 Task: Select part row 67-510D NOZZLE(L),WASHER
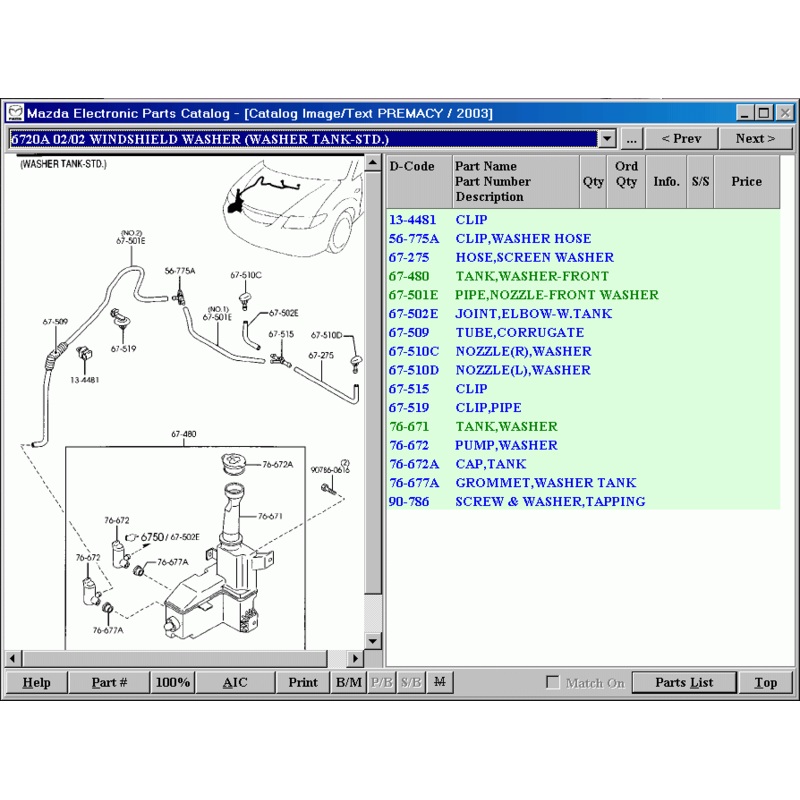click(583, 370)
